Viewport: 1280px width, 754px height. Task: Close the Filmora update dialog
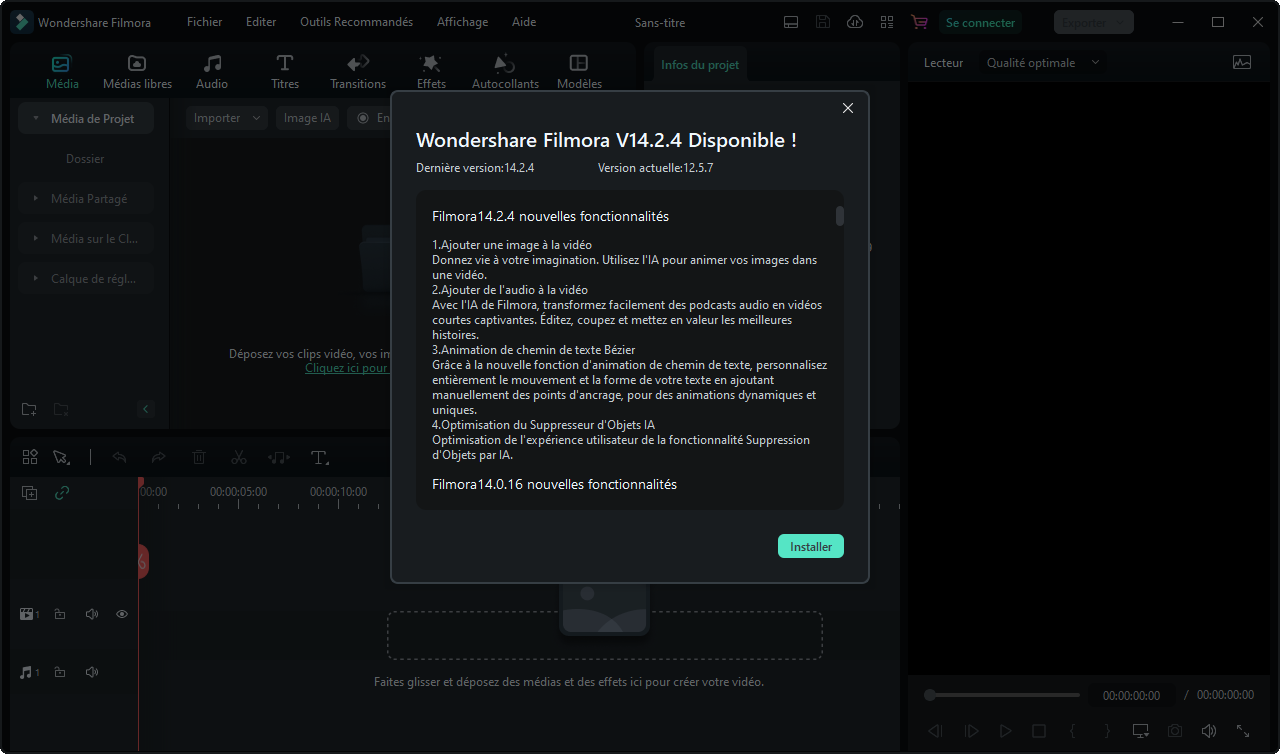tap(848, 108)
